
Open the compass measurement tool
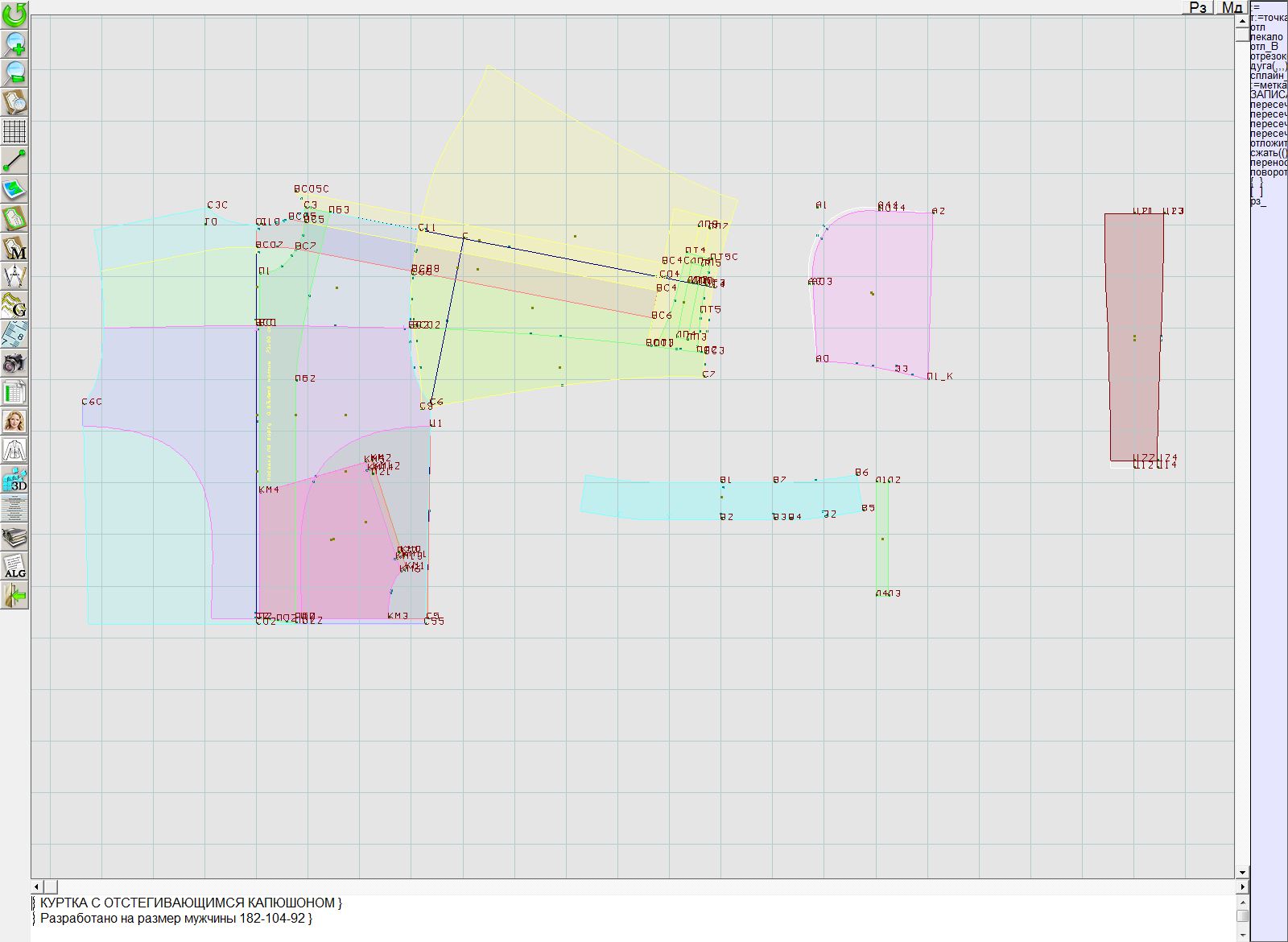14,277
